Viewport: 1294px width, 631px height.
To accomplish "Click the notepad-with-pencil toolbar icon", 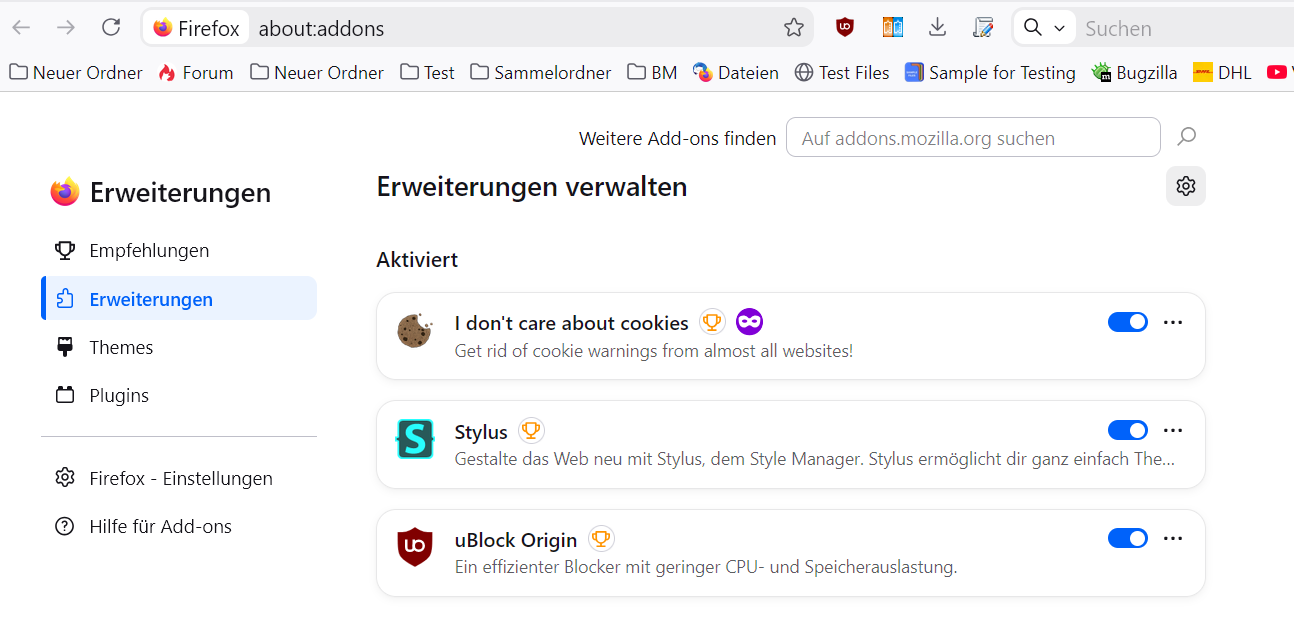I will [x=983, y=28].
